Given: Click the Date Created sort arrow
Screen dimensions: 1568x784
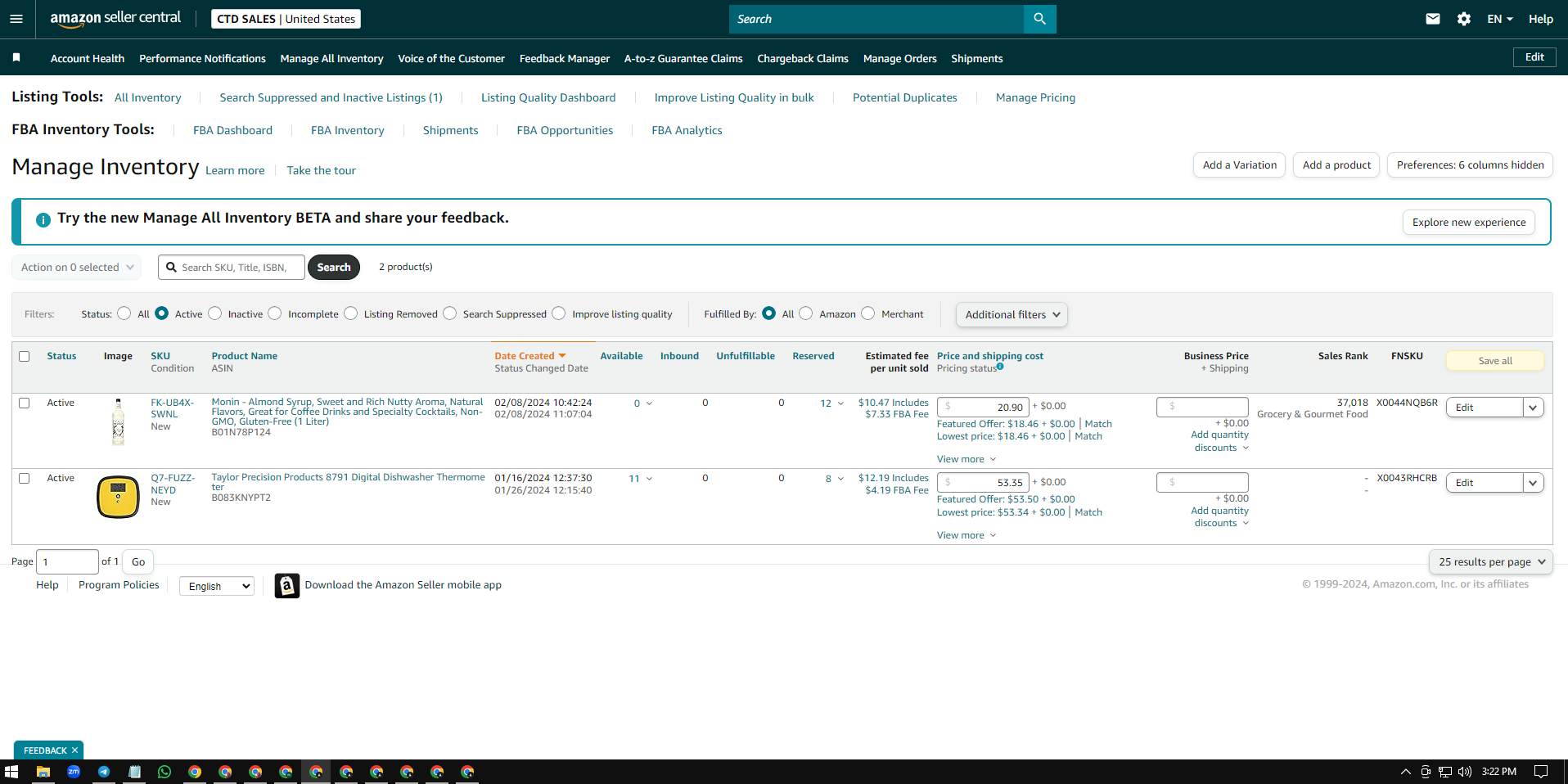Looking at the screenshot, I should [x=562, y=356].
